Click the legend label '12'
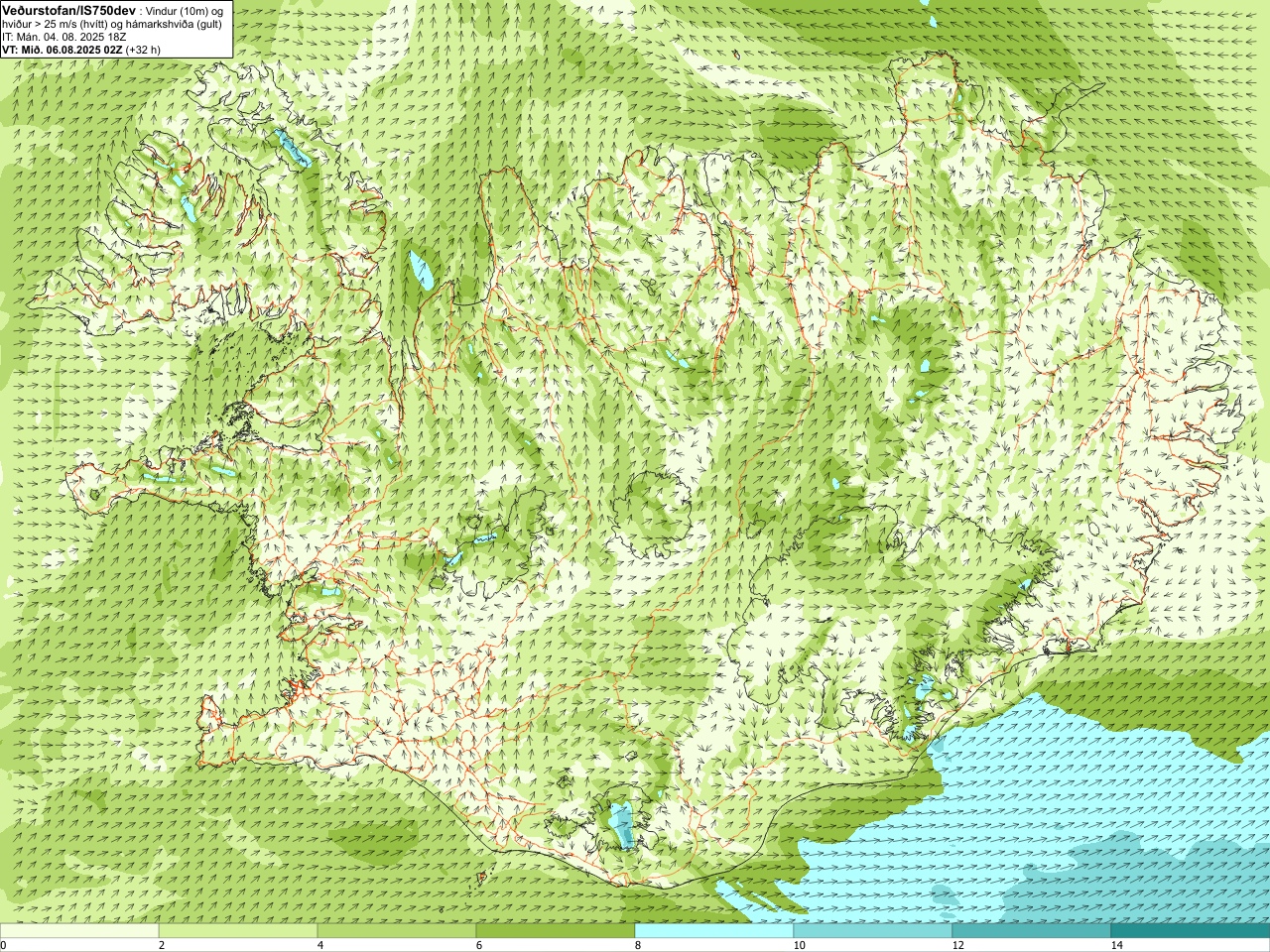 957,945
